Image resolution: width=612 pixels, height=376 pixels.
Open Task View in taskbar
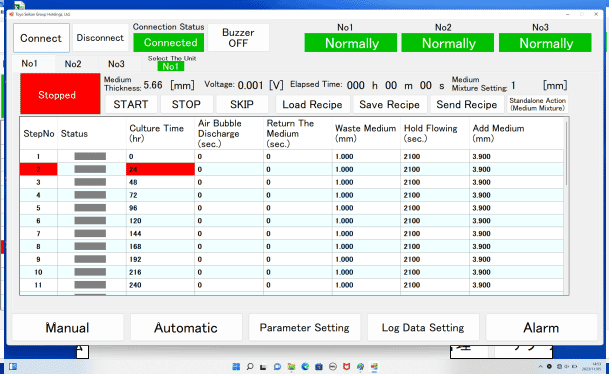[263, 367]
